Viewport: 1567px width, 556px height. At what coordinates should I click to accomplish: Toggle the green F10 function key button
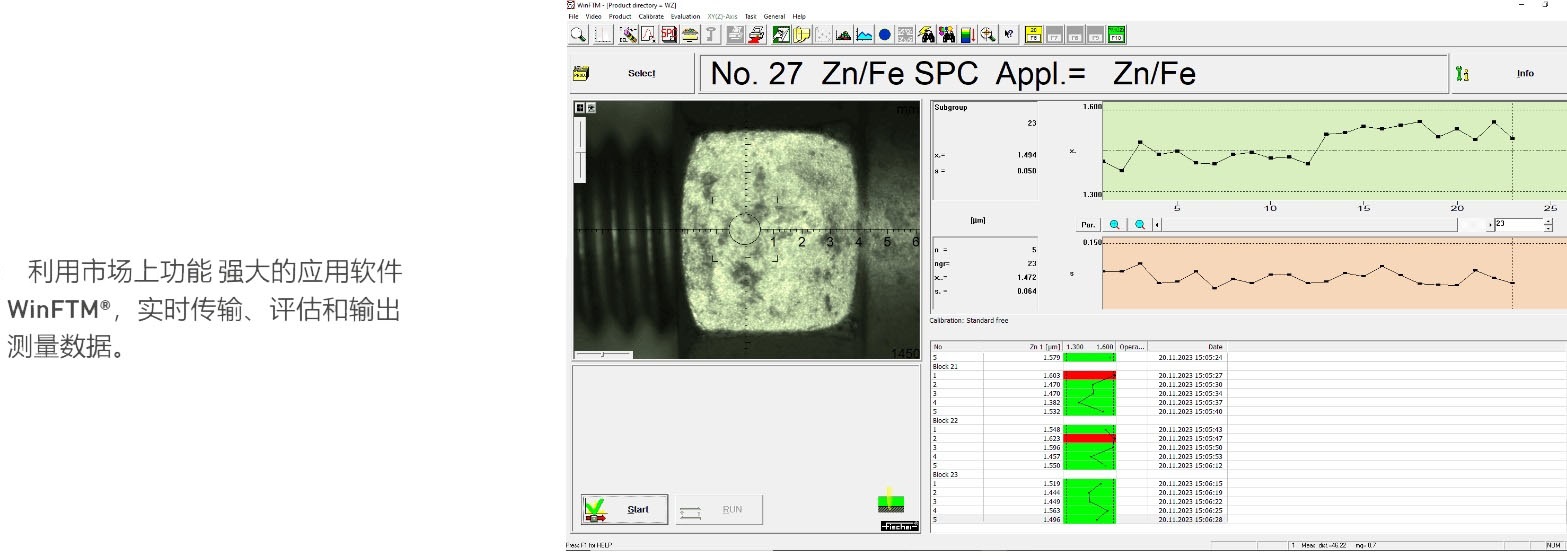1116,34
